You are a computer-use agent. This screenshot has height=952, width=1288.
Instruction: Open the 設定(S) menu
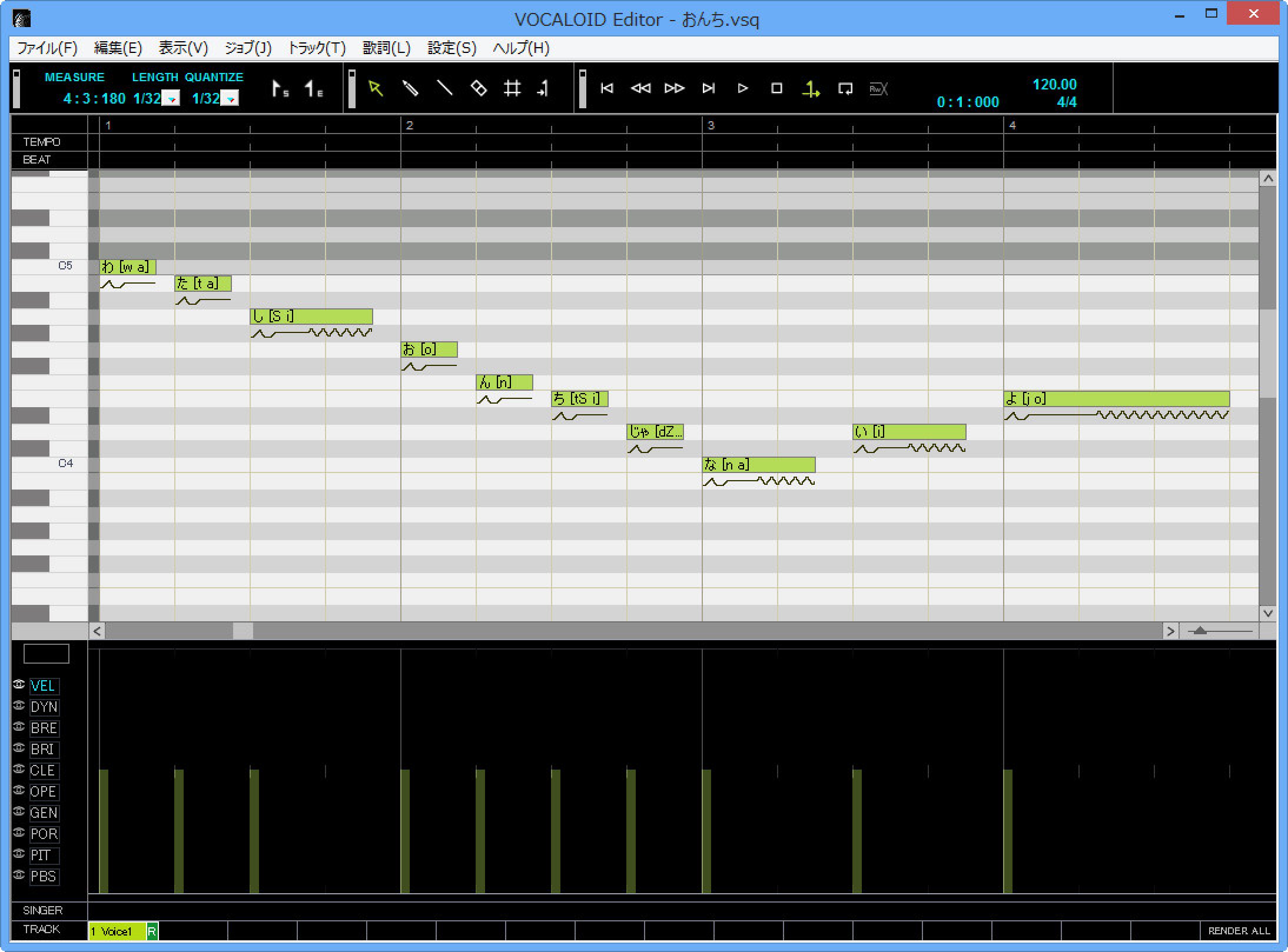tap(452, 48)
